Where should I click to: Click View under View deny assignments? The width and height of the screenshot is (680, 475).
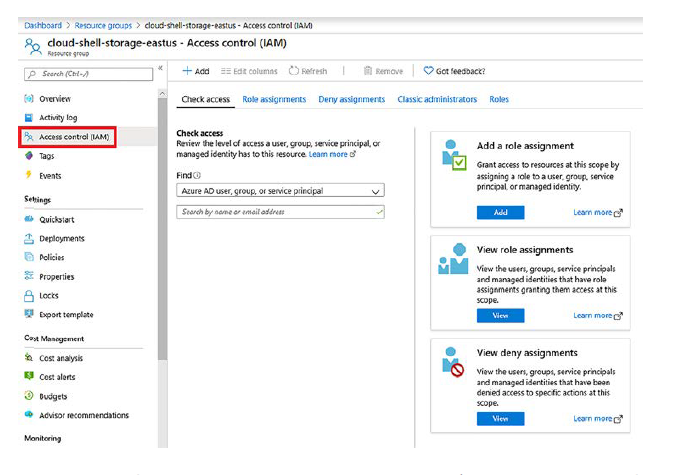(x=500, y=418)
